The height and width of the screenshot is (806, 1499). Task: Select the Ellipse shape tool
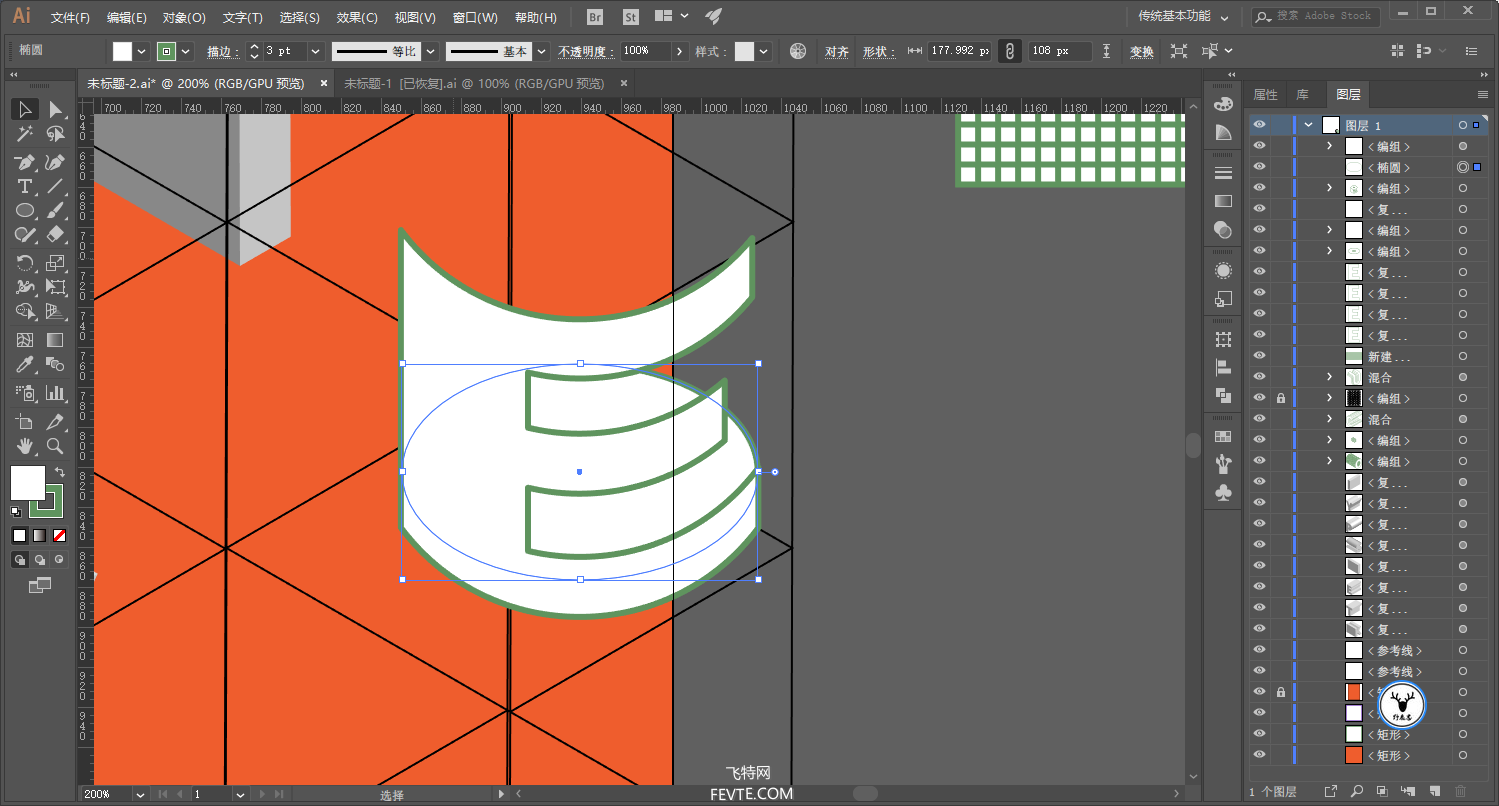(x=25, y=210)
